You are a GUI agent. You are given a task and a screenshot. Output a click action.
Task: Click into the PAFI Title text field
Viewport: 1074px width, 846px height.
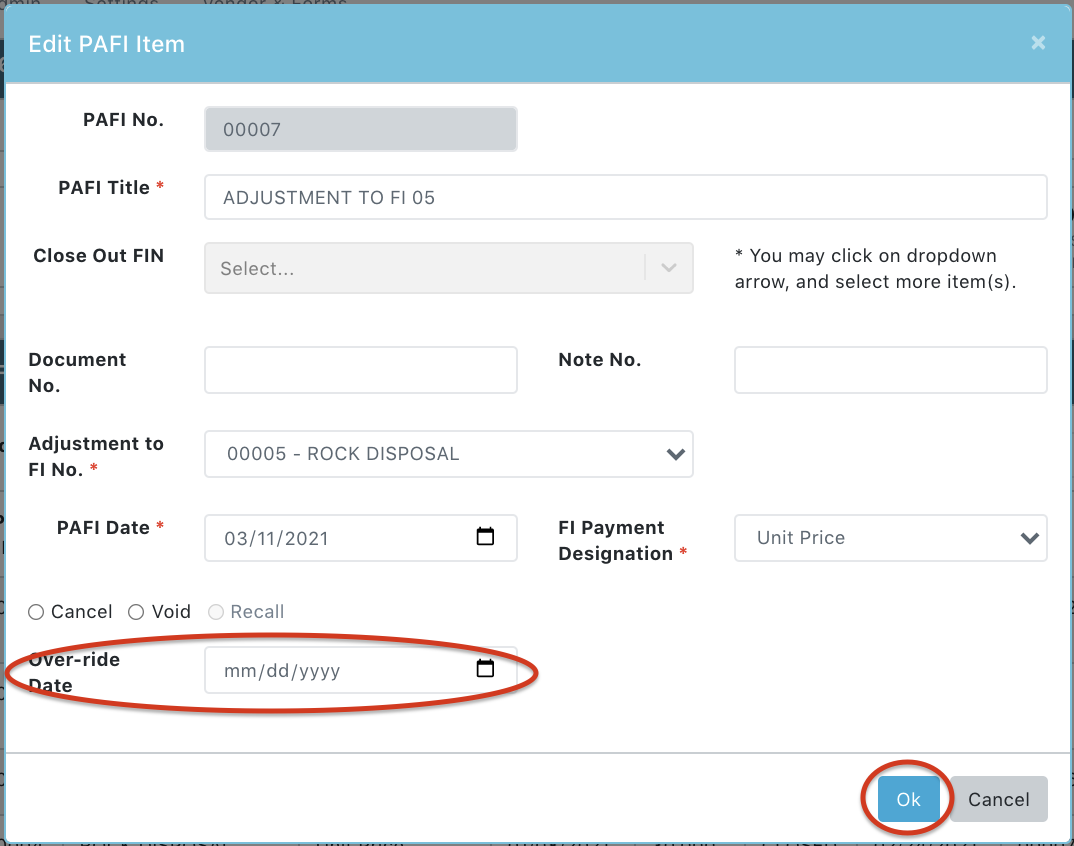tap(625, 197)
